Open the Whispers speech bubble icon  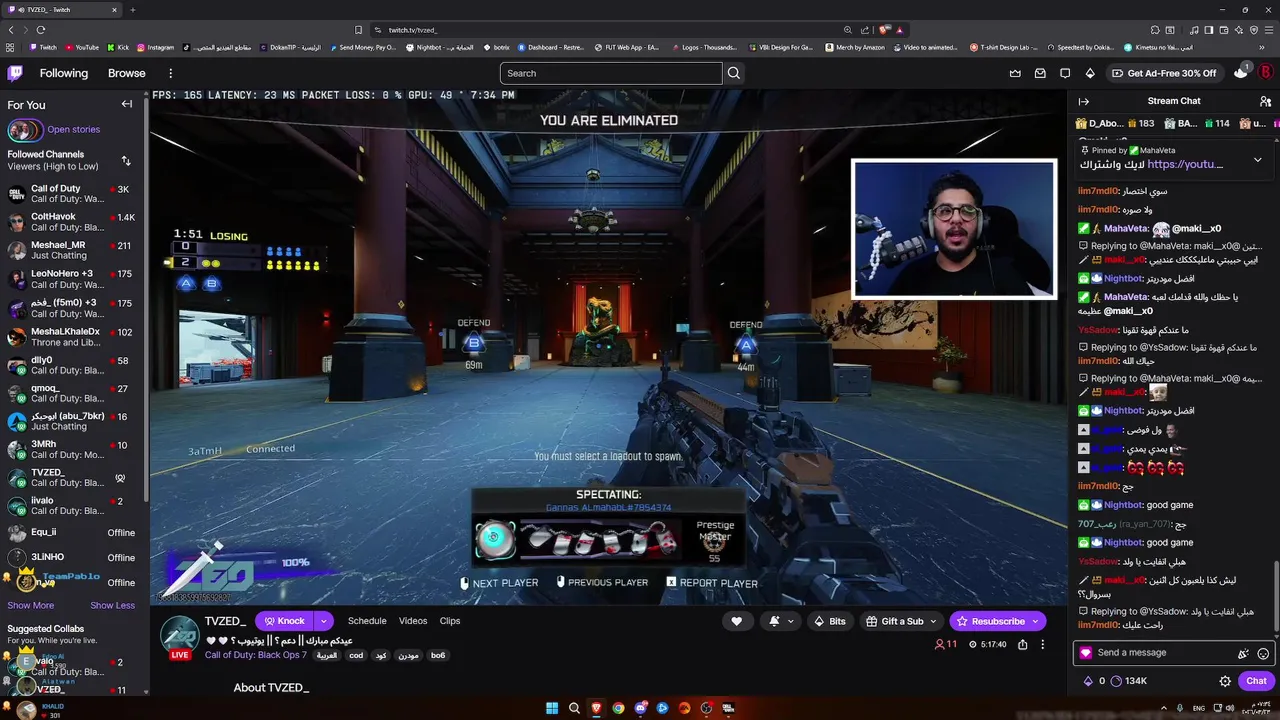(1065, 73)
